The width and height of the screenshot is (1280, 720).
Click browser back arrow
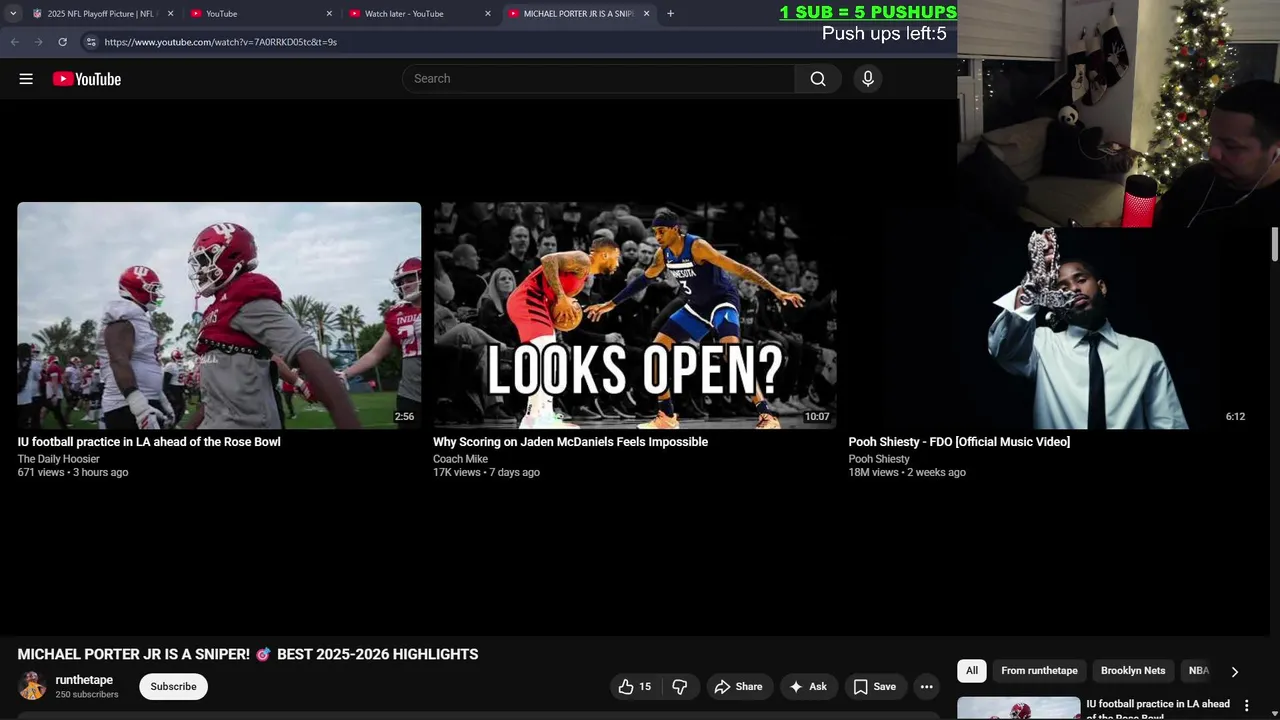point(14,42)
